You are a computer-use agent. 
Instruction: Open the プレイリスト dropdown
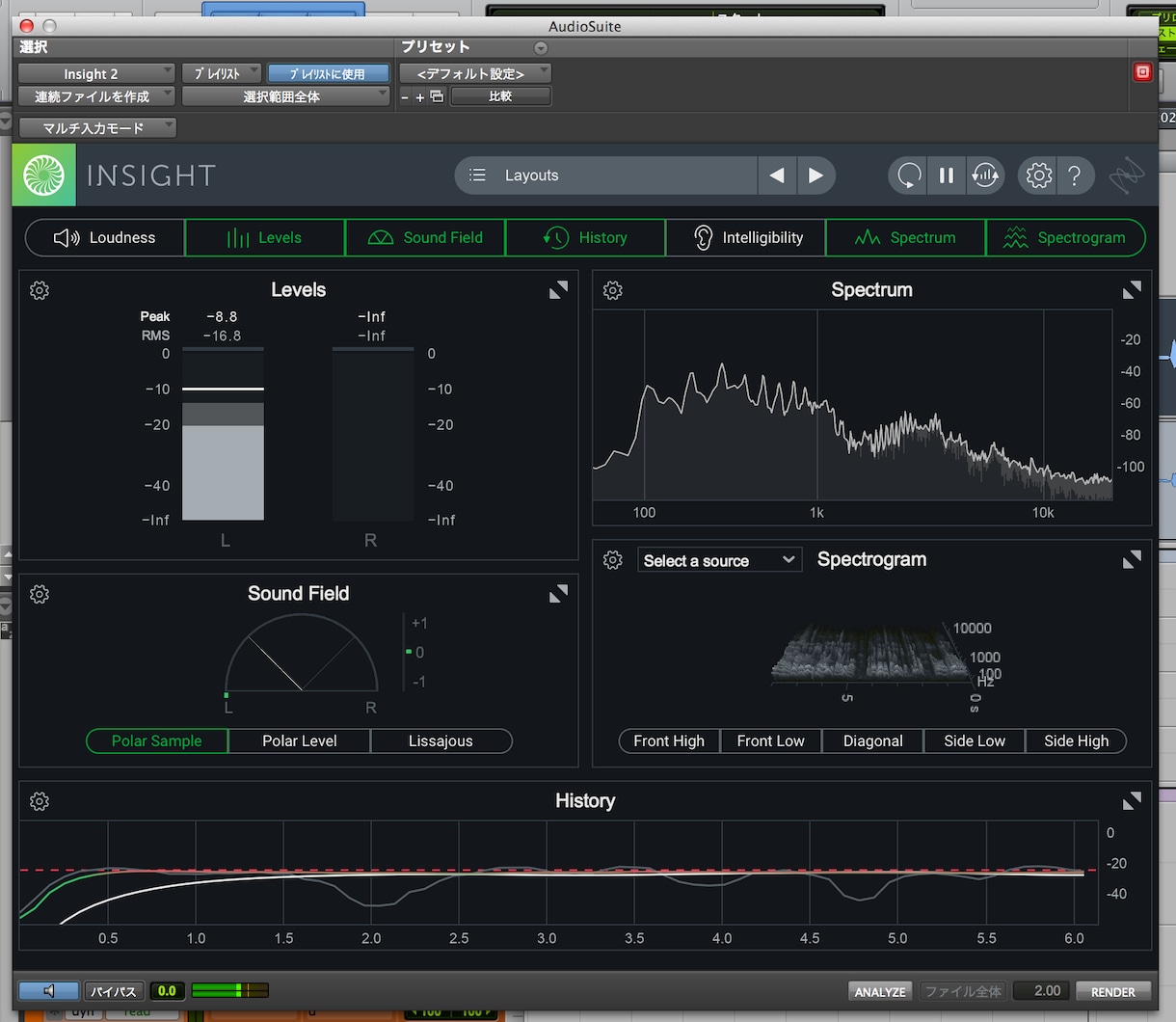click(222, 73)
